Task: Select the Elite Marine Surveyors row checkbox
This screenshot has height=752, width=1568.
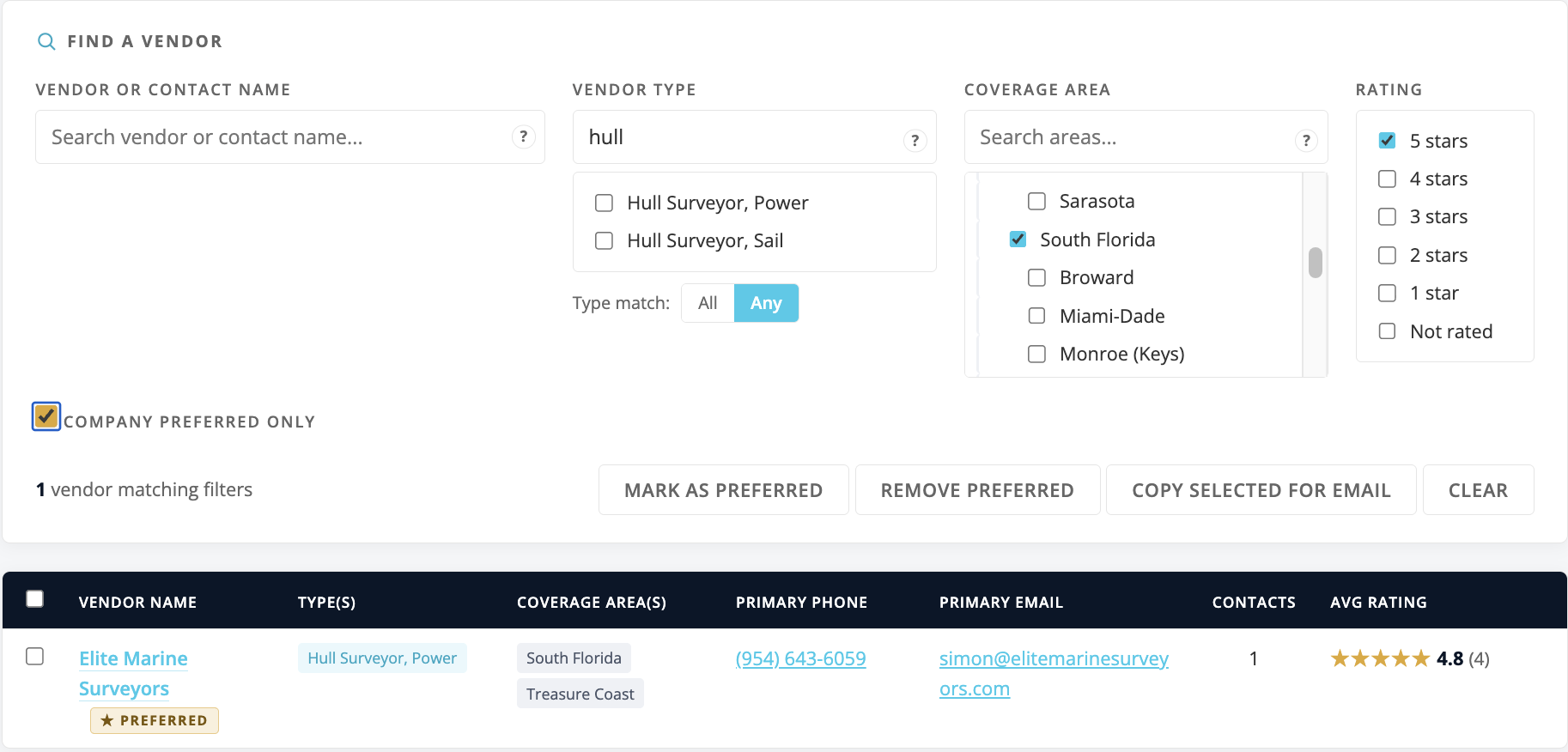Action: click(35, 657)
